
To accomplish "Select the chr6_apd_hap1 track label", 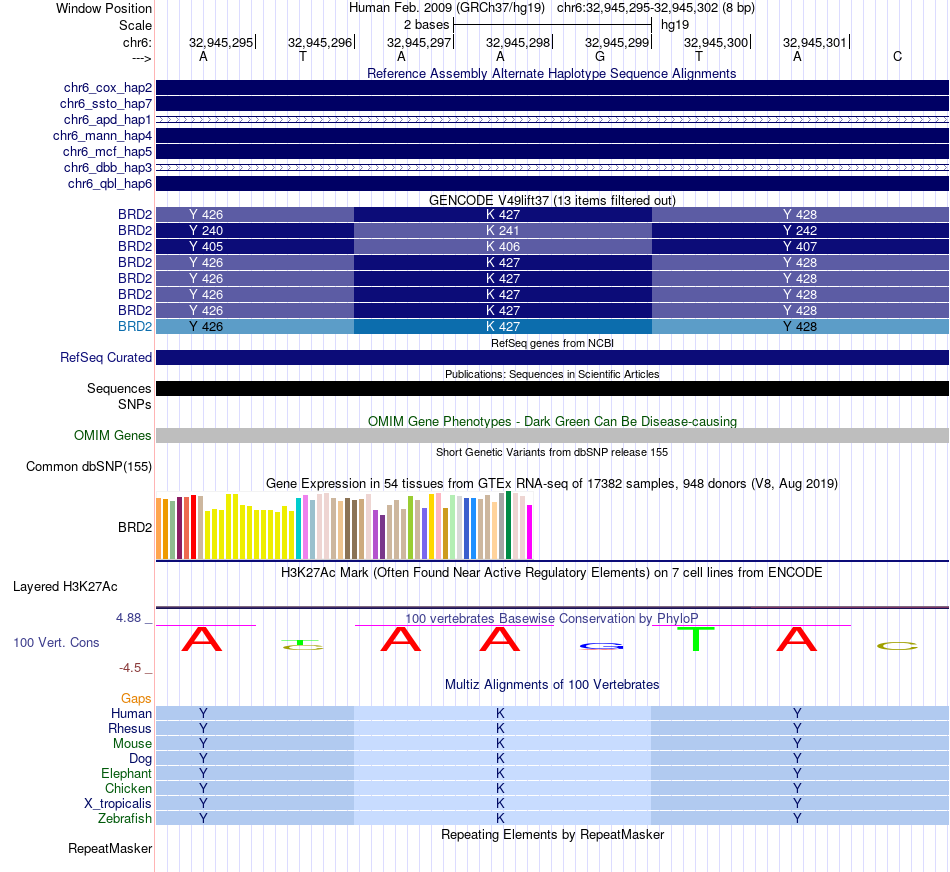I will click(x=108, y=119).
